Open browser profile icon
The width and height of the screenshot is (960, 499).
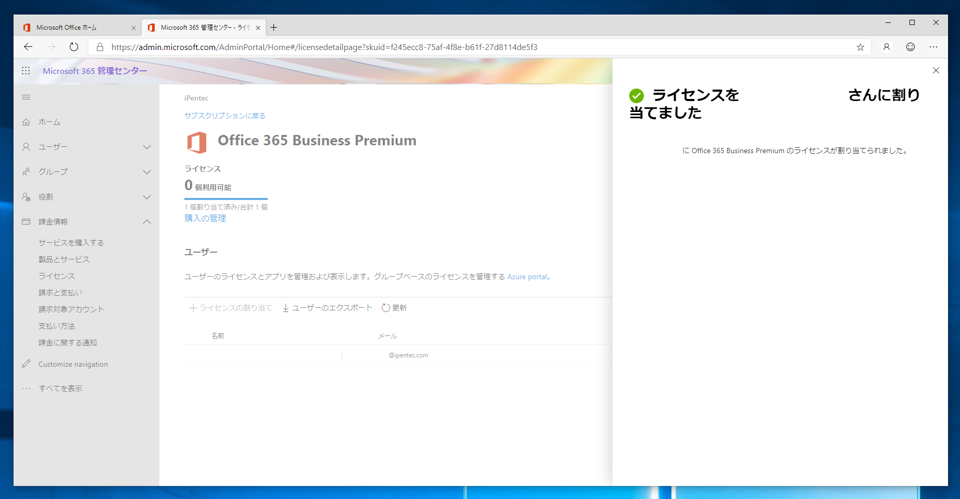click(x=886, y=47)
